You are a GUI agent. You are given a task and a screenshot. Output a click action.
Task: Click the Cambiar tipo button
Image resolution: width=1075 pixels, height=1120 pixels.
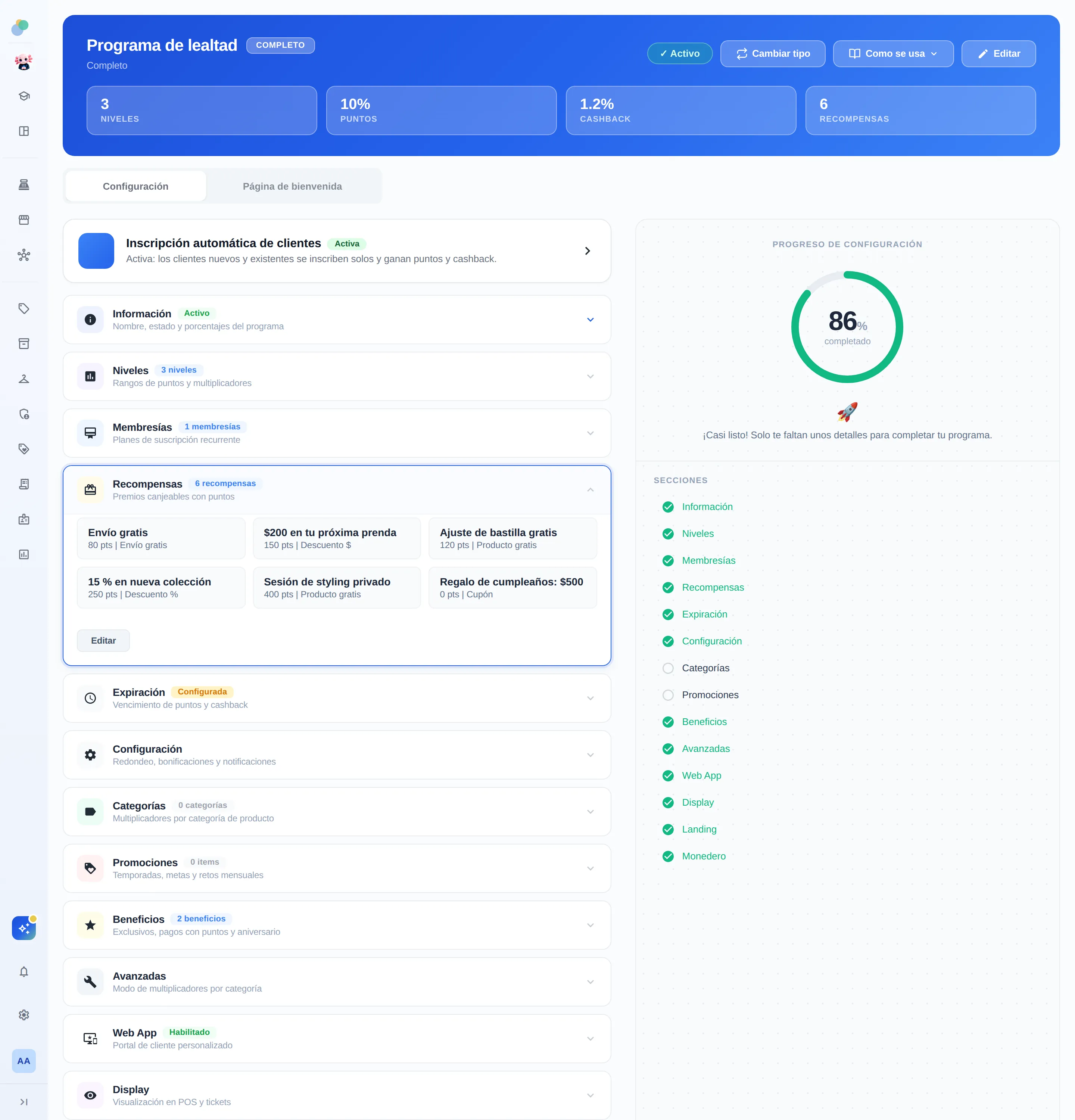pyautogui.click(x=772, y=53)
